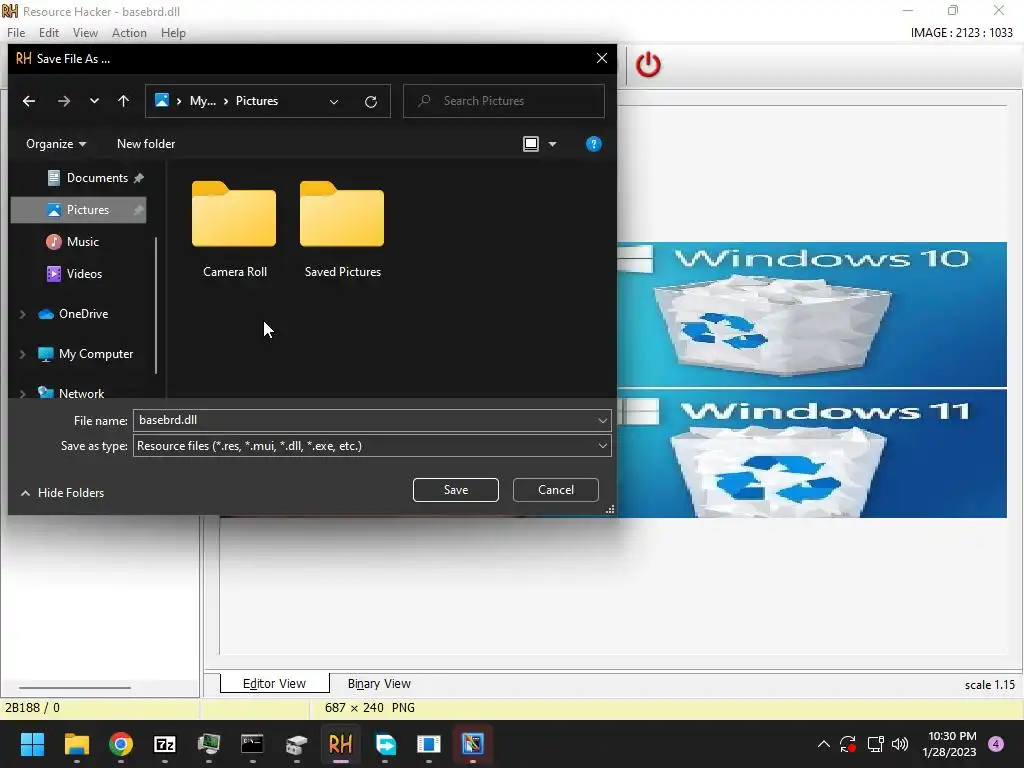Select the Saved Pictures folder
This screenshot has height=768, width=1024.
pyautogui.click(x=342, y=229)
